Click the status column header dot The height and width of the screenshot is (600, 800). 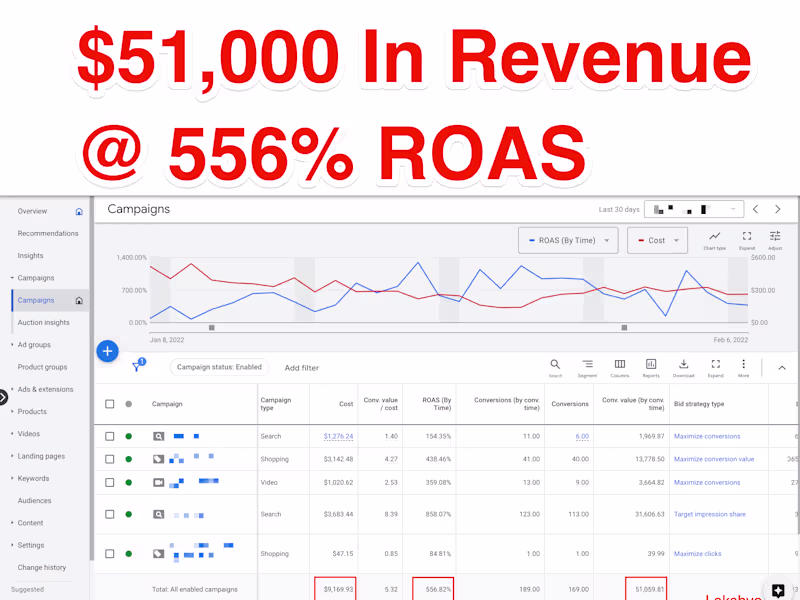(x=129, y=404)
